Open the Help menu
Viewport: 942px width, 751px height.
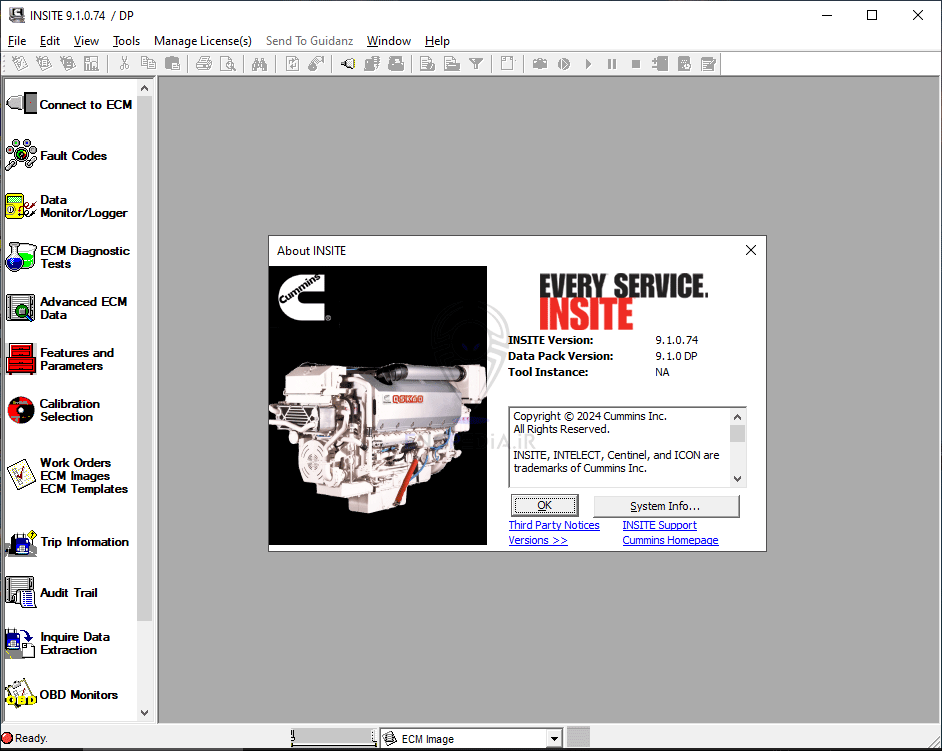(437, 41)
